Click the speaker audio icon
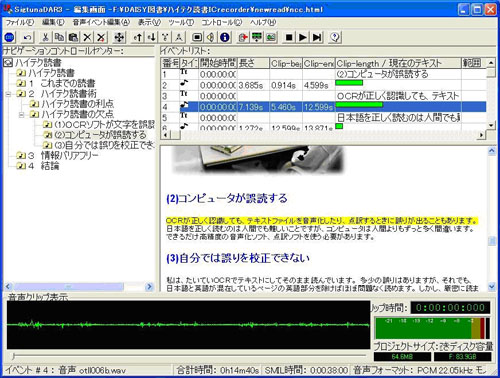This screenshot has width=500, height=378. click(211, 37)
